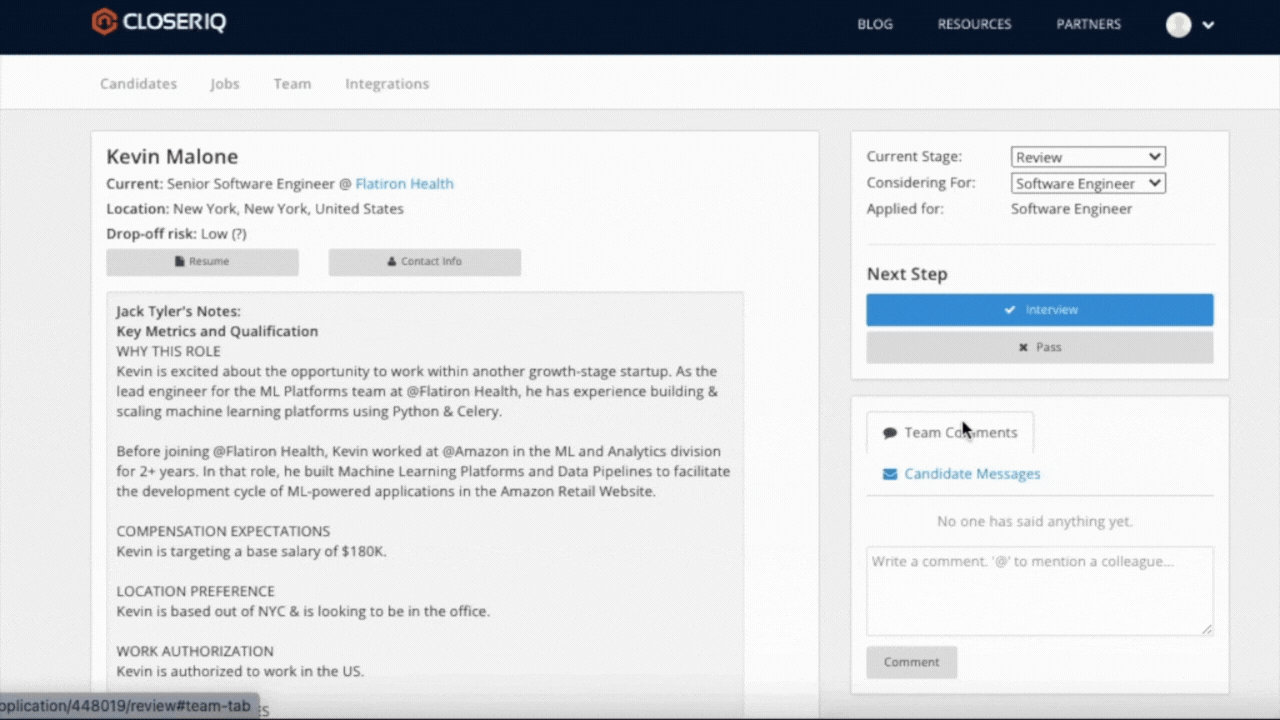
Task: Show candidate Contact Info
Action: pyautogui.click(x=424, y=261)
